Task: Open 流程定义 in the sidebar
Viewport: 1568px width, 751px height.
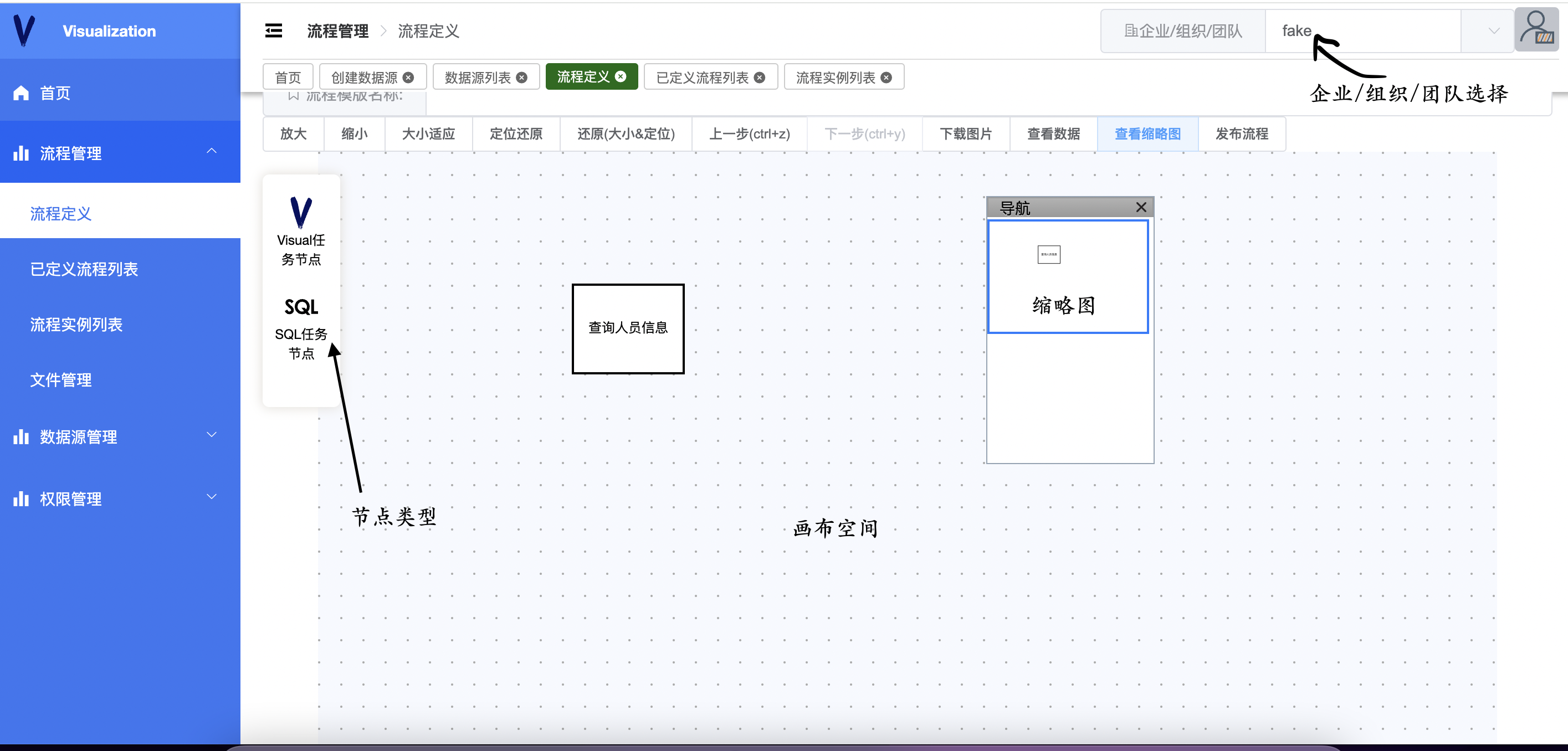Action: (120, 214)
